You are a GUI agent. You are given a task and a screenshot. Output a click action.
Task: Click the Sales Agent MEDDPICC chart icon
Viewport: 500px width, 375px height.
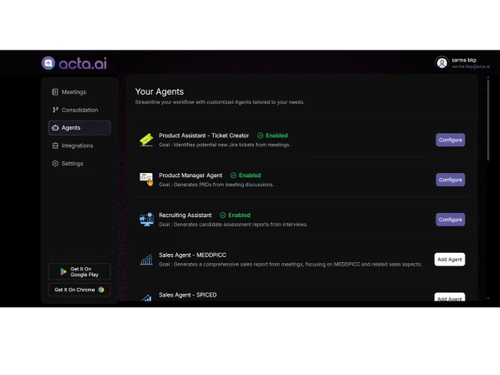click(146, 259)
